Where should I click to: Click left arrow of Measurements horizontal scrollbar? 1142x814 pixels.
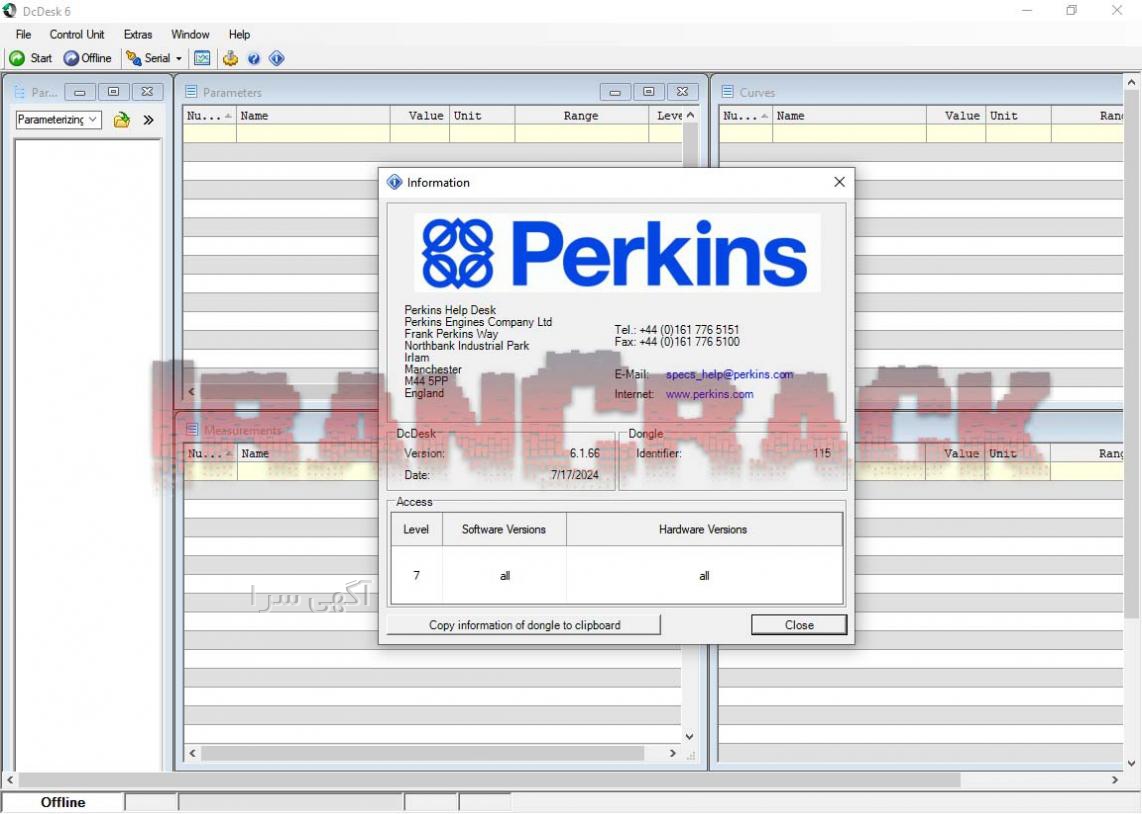(192, 754)
